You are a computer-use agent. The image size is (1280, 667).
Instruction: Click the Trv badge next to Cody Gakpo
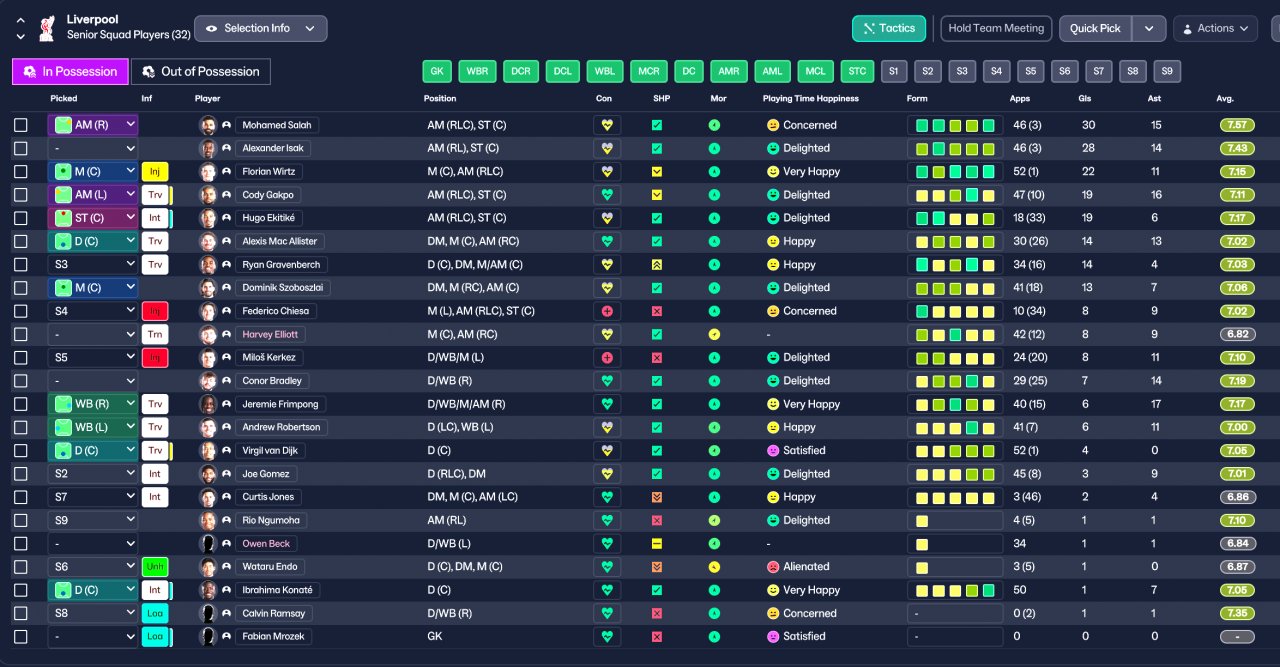point(155,195)
